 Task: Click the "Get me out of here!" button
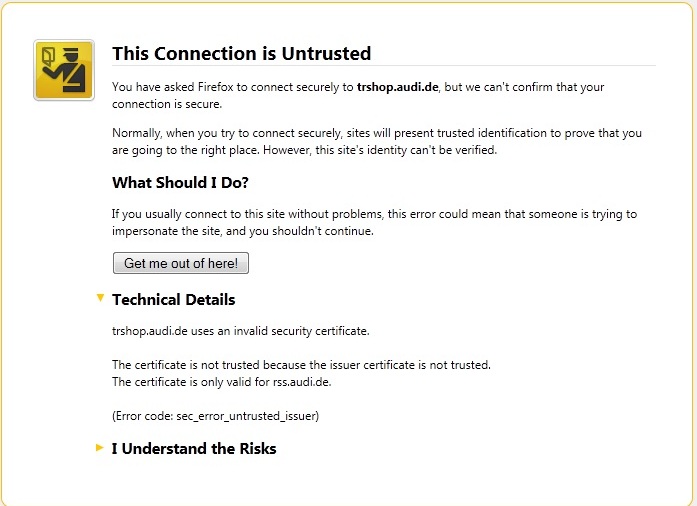coord(181,263)
